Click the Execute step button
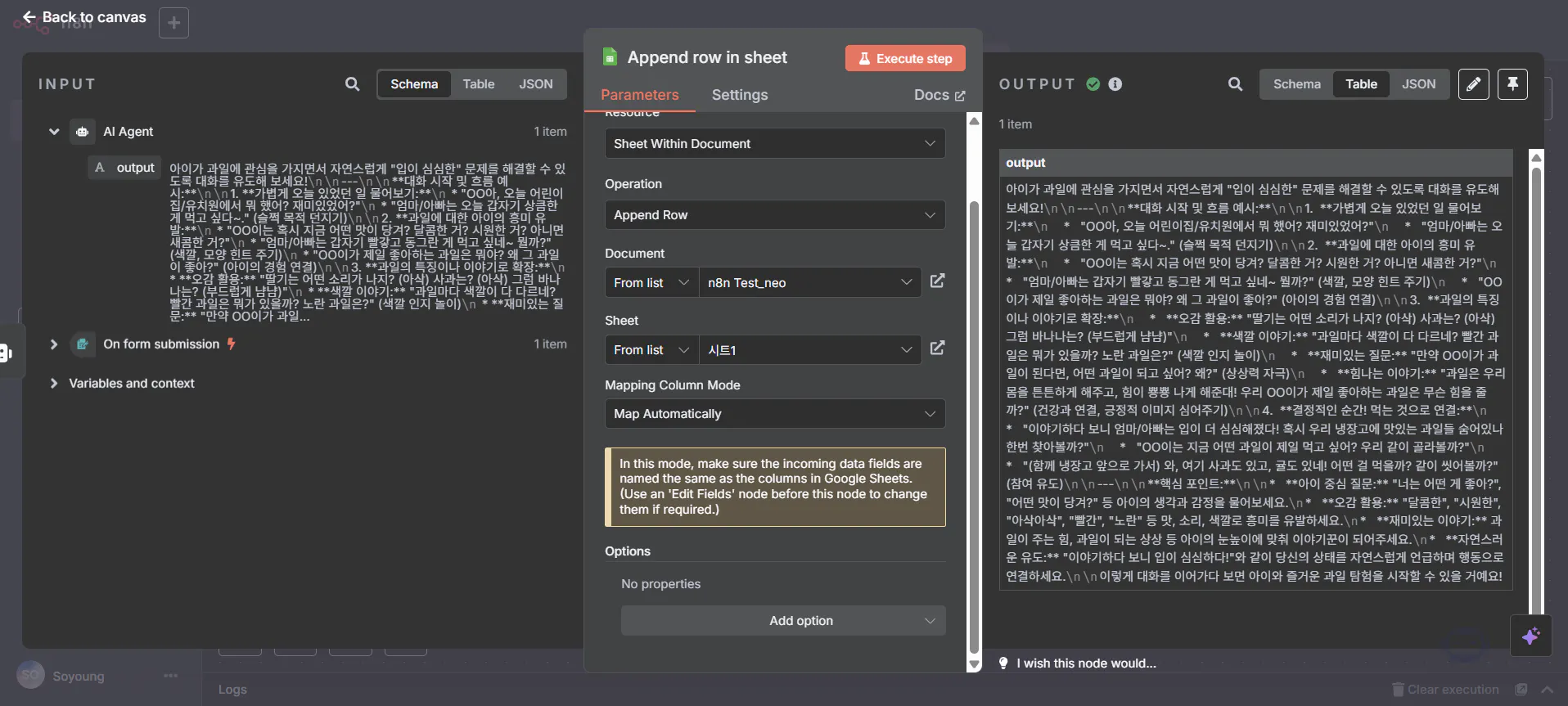This screenshot has width=1568, height=706. click(x=904, y=58)
